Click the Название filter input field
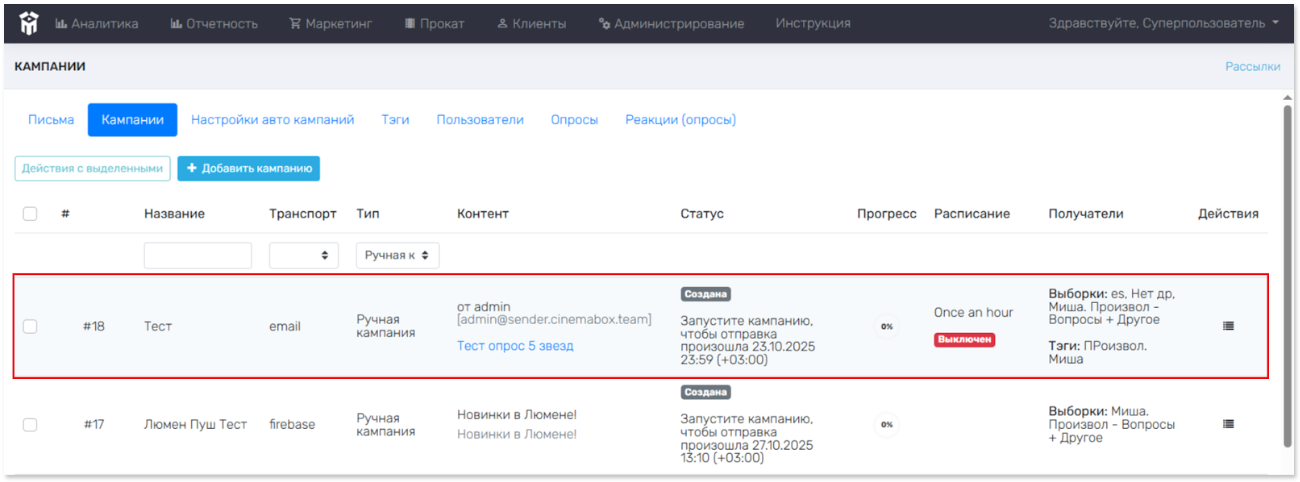This screenshot has width=1300, height=482. (x=198, y=256)
